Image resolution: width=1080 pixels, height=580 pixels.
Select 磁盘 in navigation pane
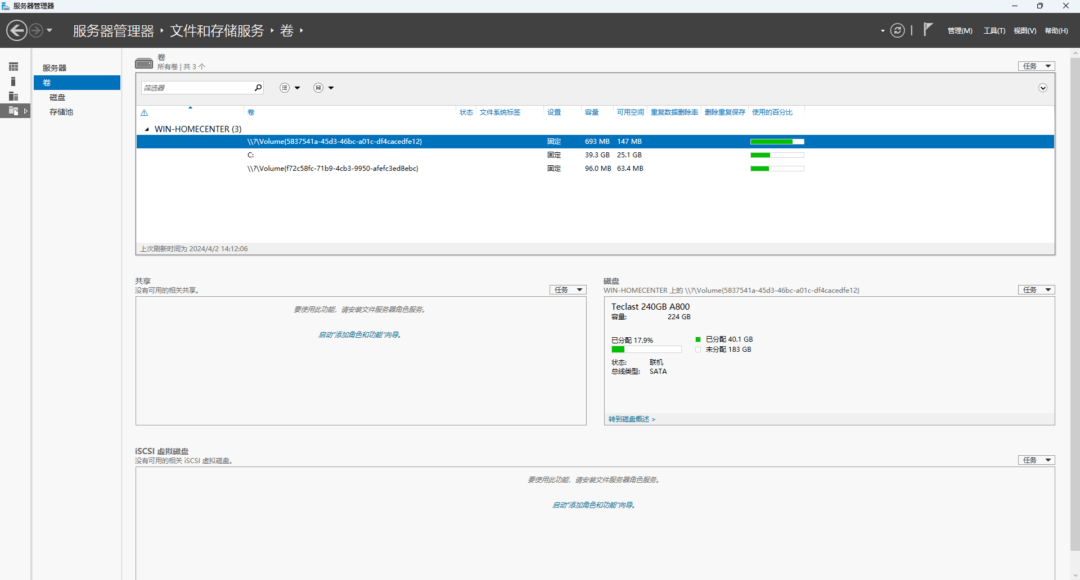(57, 97)
